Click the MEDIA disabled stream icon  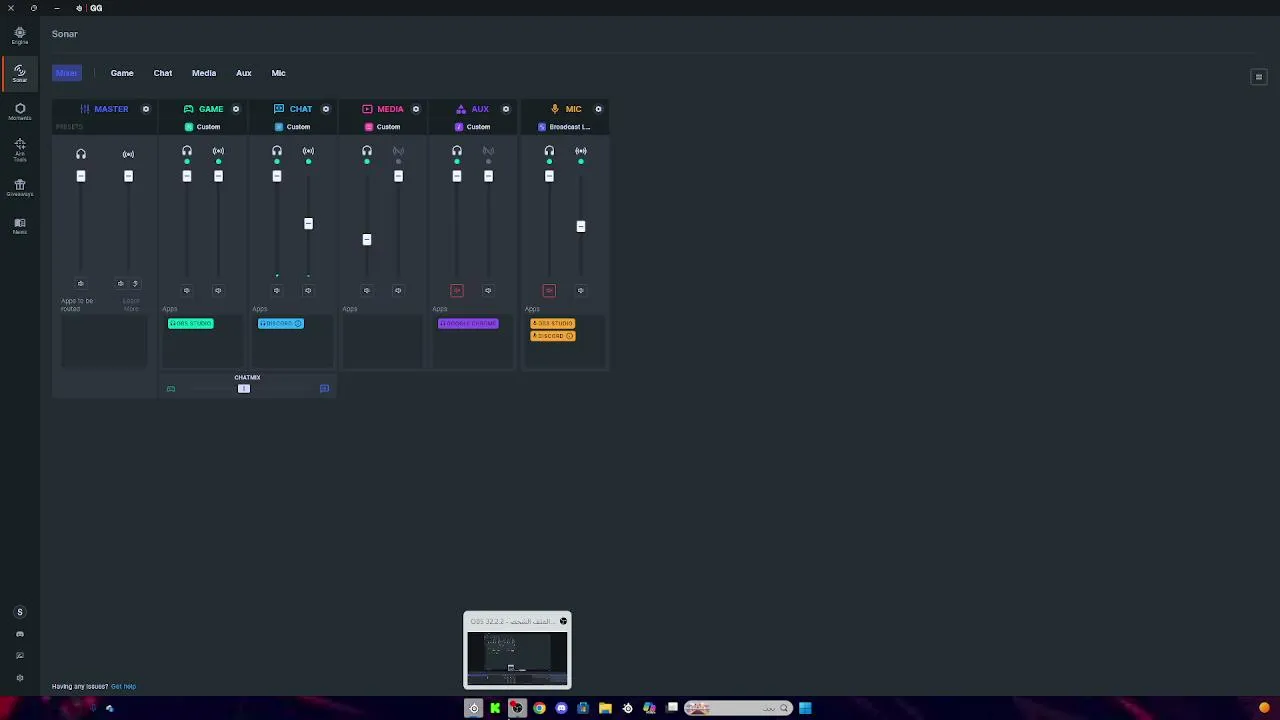point(398,151)
